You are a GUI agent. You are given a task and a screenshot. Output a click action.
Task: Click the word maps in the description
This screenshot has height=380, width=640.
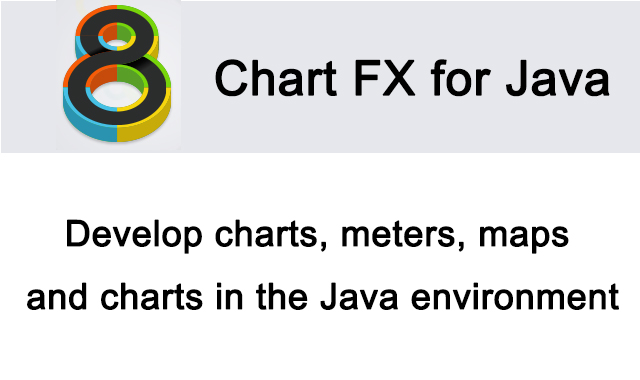pos(523,238)
